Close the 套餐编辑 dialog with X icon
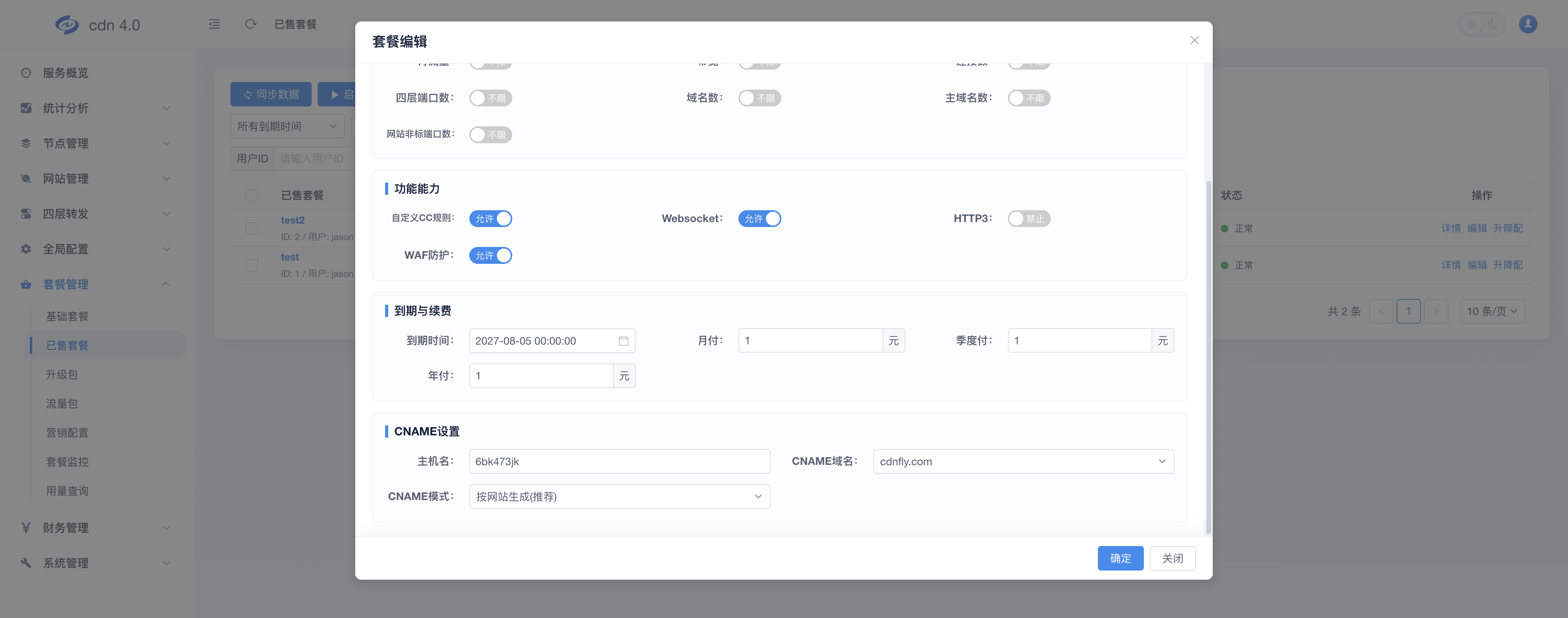Image resolution: width=1568 pixels, height=618 pixels. tap(1194, 40)
